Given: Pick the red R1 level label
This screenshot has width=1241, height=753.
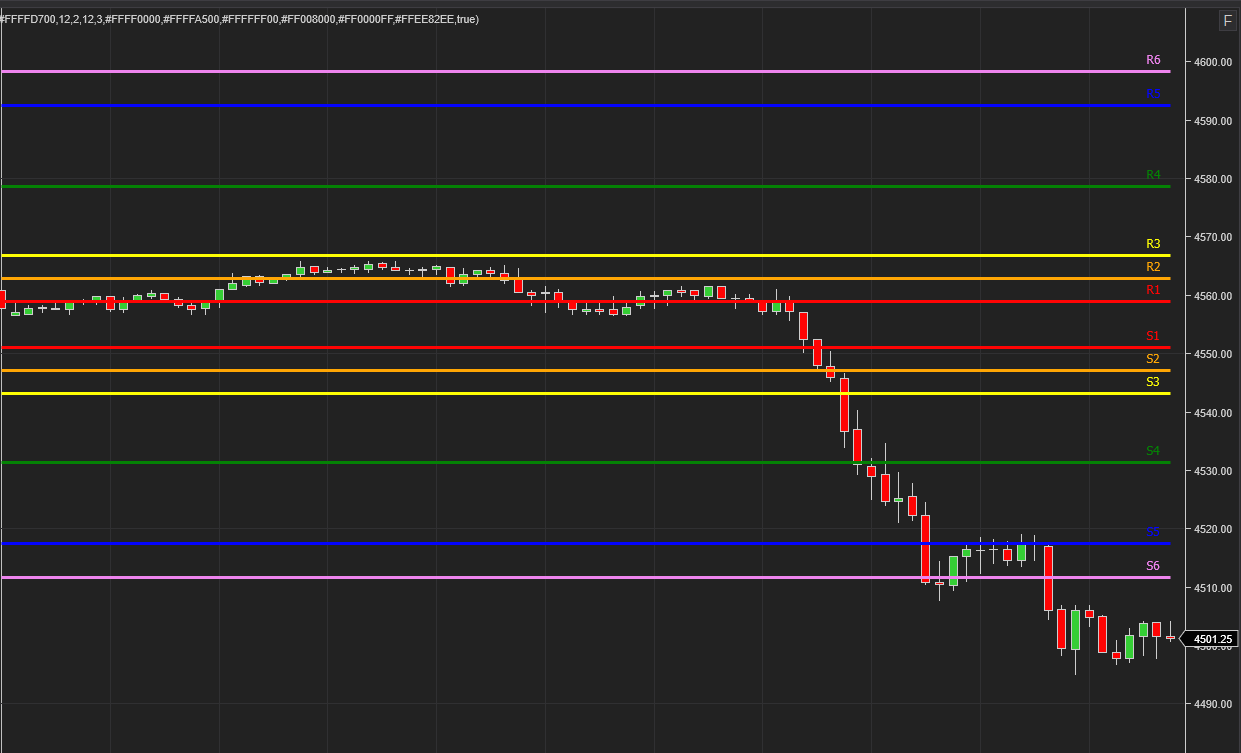Looking at the screenshot, I should pyautogui.click(x=1153, y=290).
